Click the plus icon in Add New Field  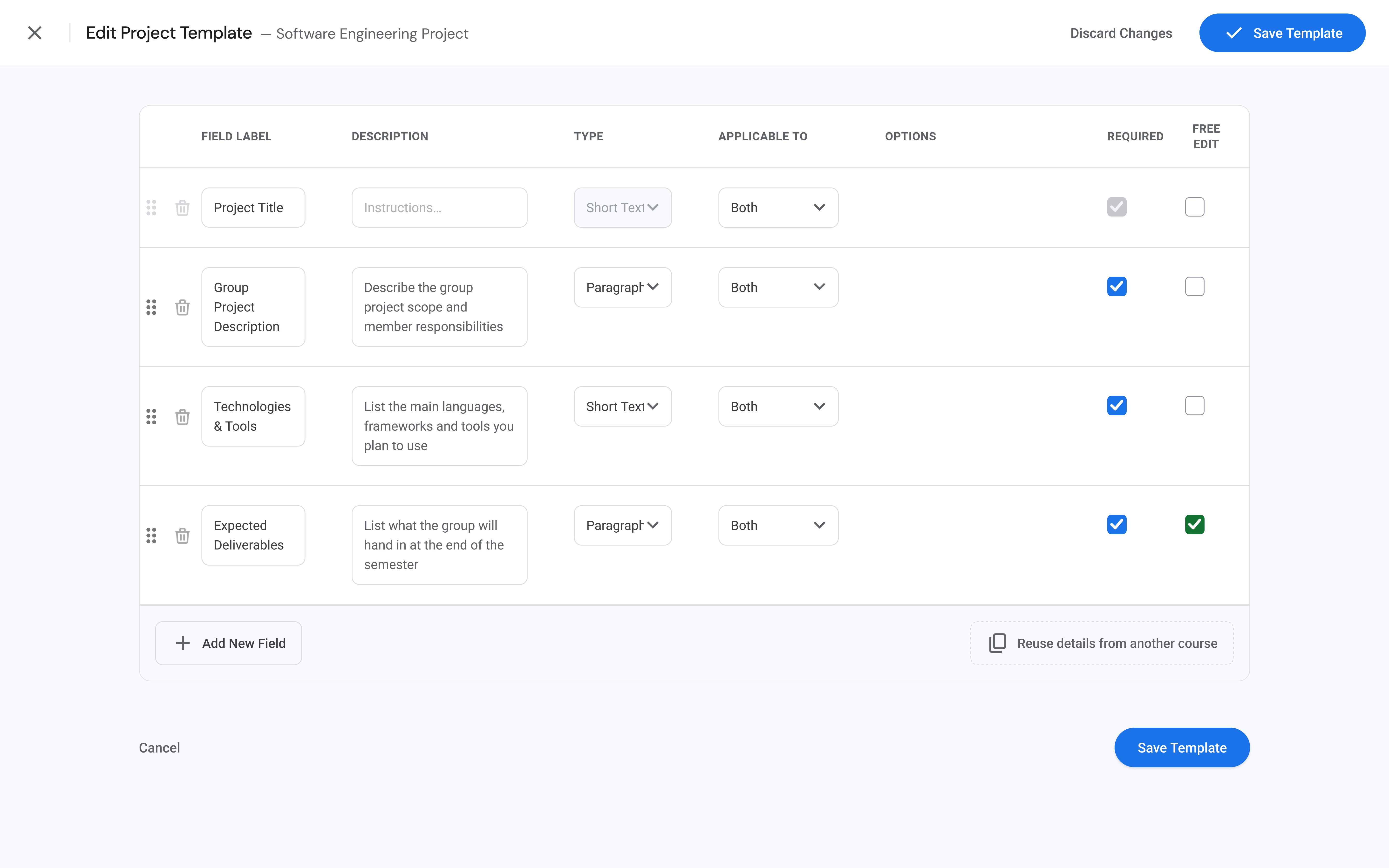point(183,643)
